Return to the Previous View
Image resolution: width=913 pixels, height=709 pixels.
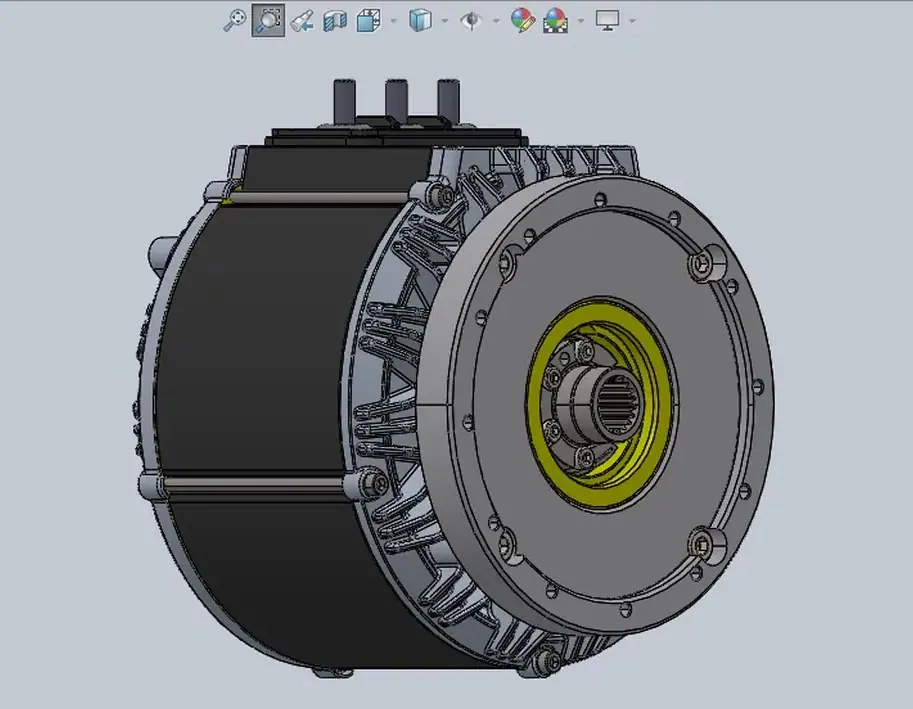(x=302, y=21)
